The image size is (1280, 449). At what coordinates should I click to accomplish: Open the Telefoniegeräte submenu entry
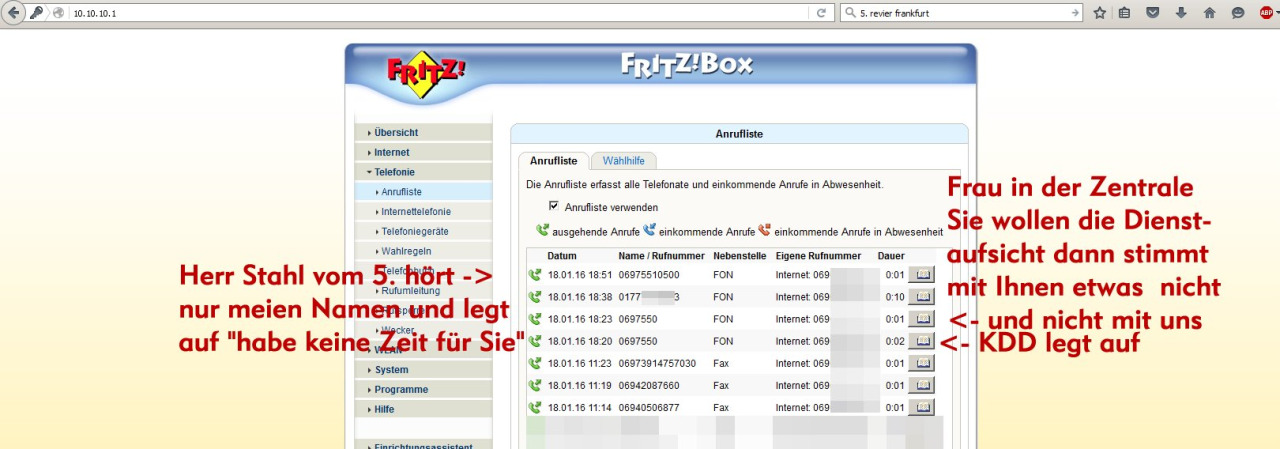[423, 231]
